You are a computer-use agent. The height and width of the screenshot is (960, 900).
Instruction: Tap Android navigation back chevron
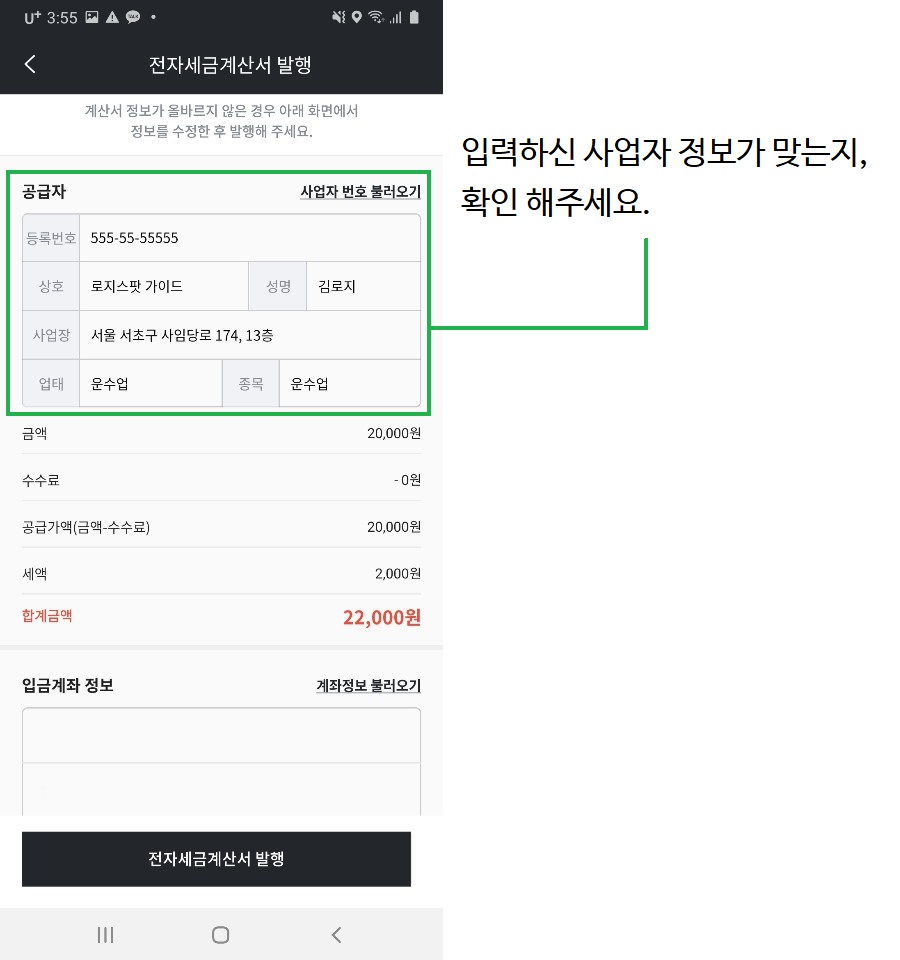coord(336,934)
